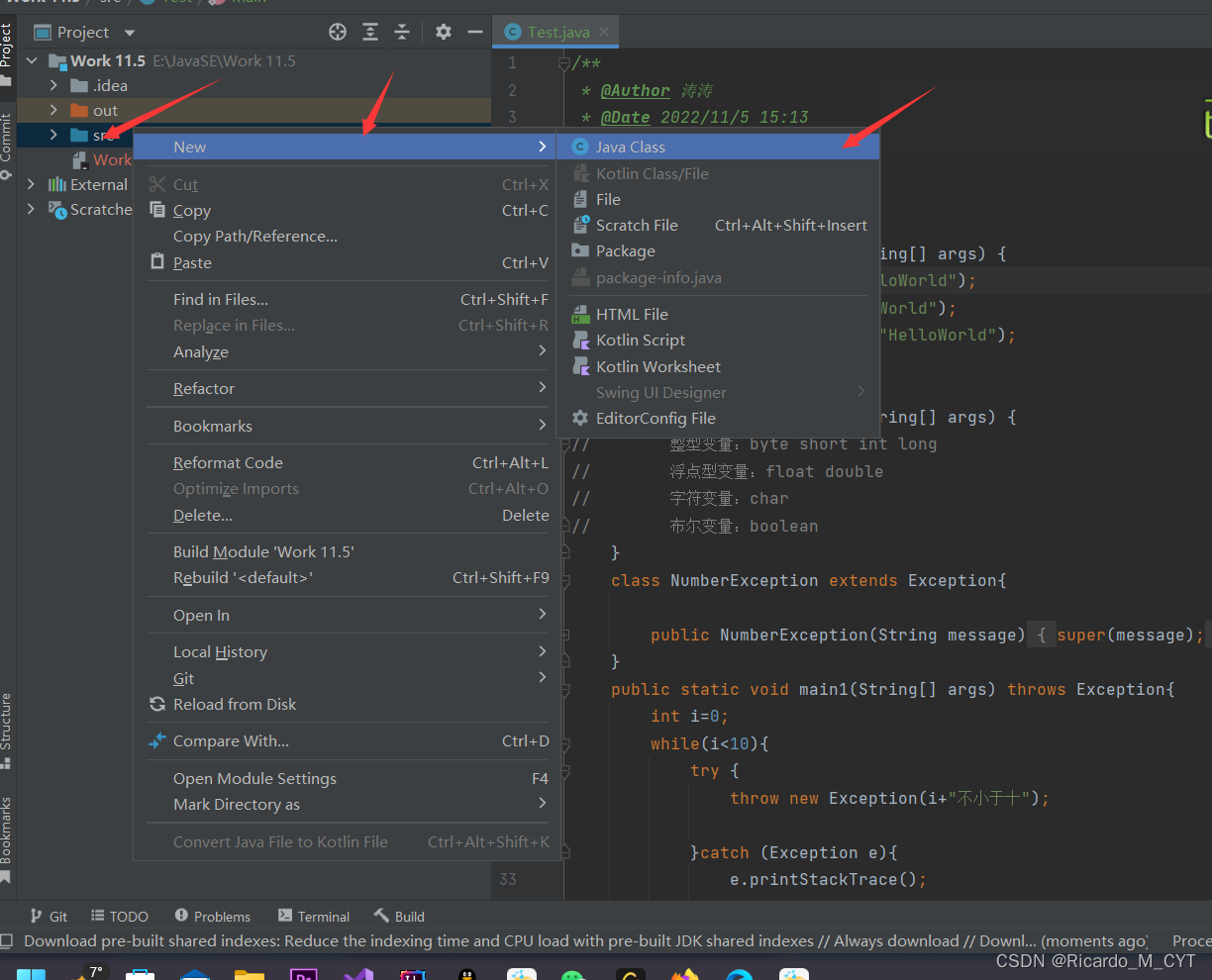Viewport: 1212px width, 980px height.
Task: Close the Test.java editor tab
Action: [x=604, y=32]
